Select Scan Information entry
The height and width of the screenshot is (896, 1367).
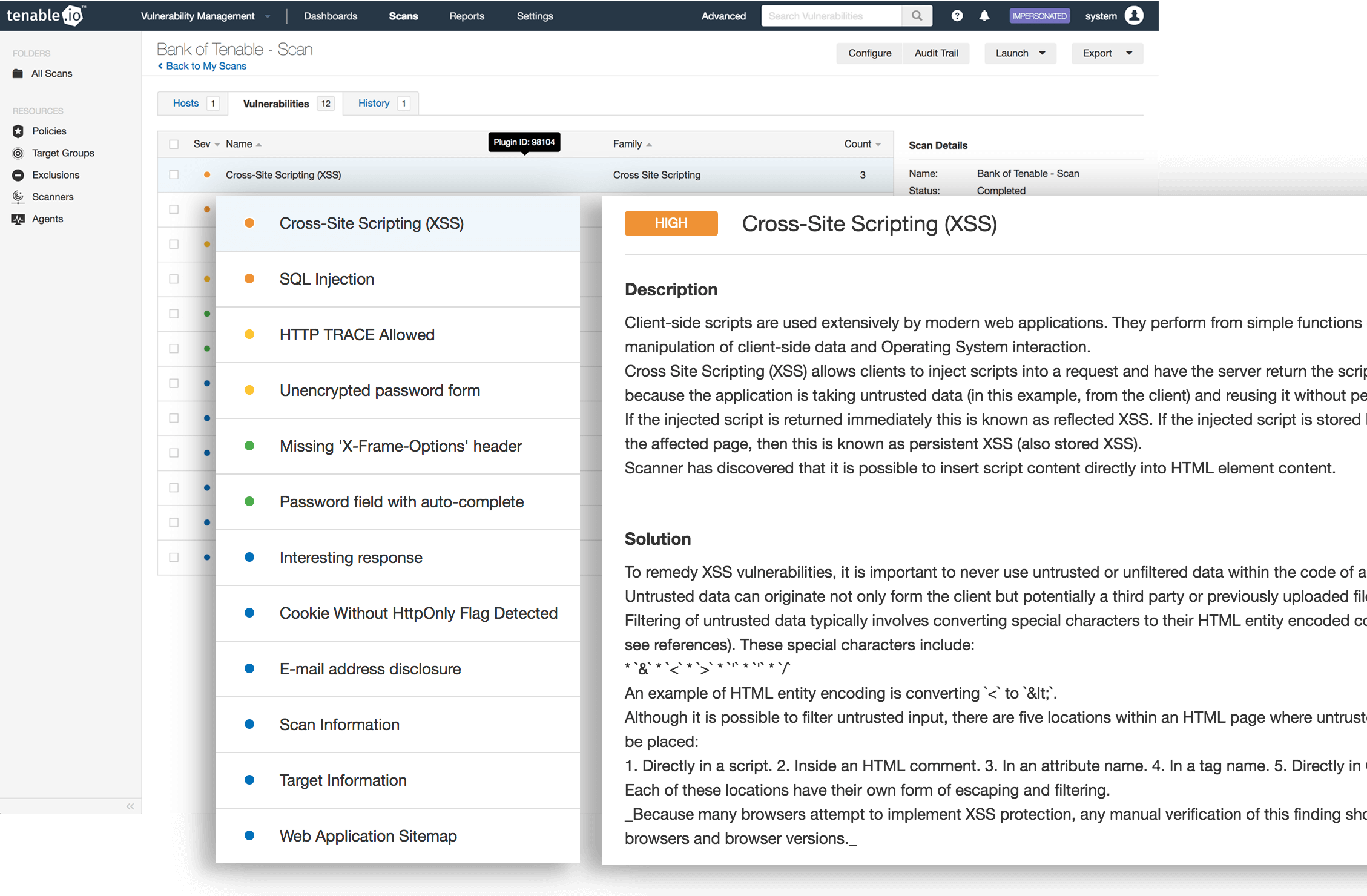tap(398, 725)
